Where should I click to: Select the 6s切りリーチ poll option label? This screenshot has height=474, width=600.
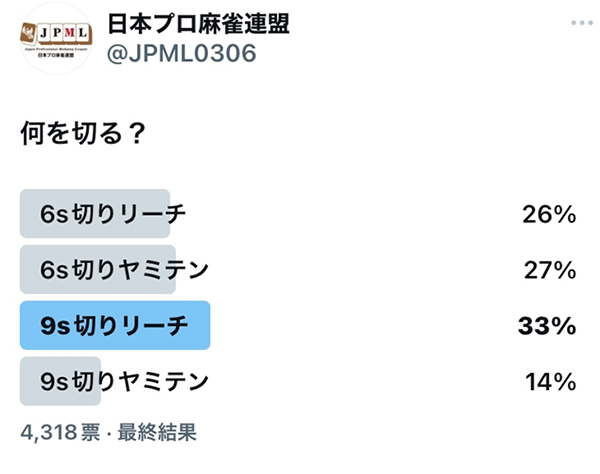(113, 213)
